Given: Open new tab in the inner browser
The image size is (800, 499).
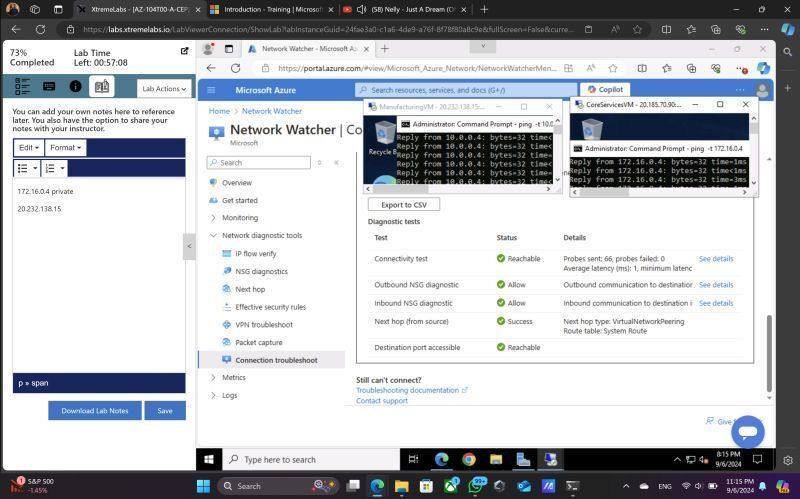Looking at the screenshot, I should [x=385, y=48].
